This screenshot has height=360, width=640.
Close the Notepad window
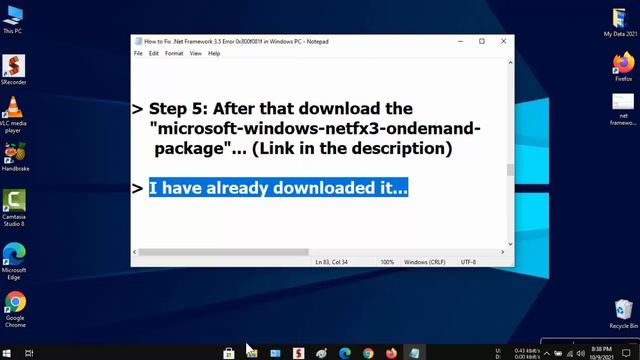point(503,41)
